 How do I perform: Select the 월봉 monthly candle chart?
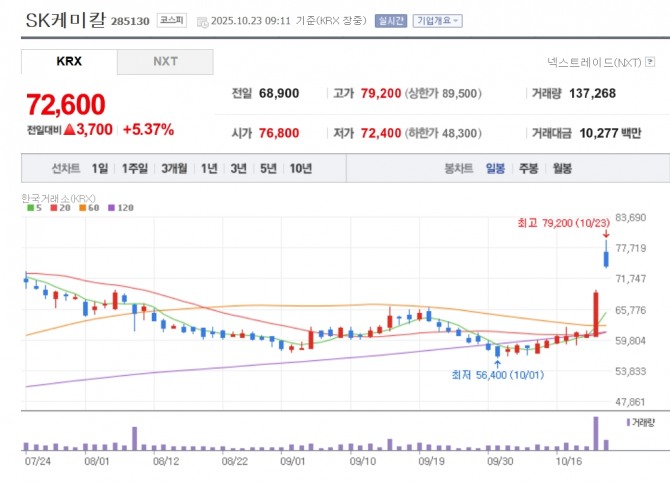click(x=562, y=168)
